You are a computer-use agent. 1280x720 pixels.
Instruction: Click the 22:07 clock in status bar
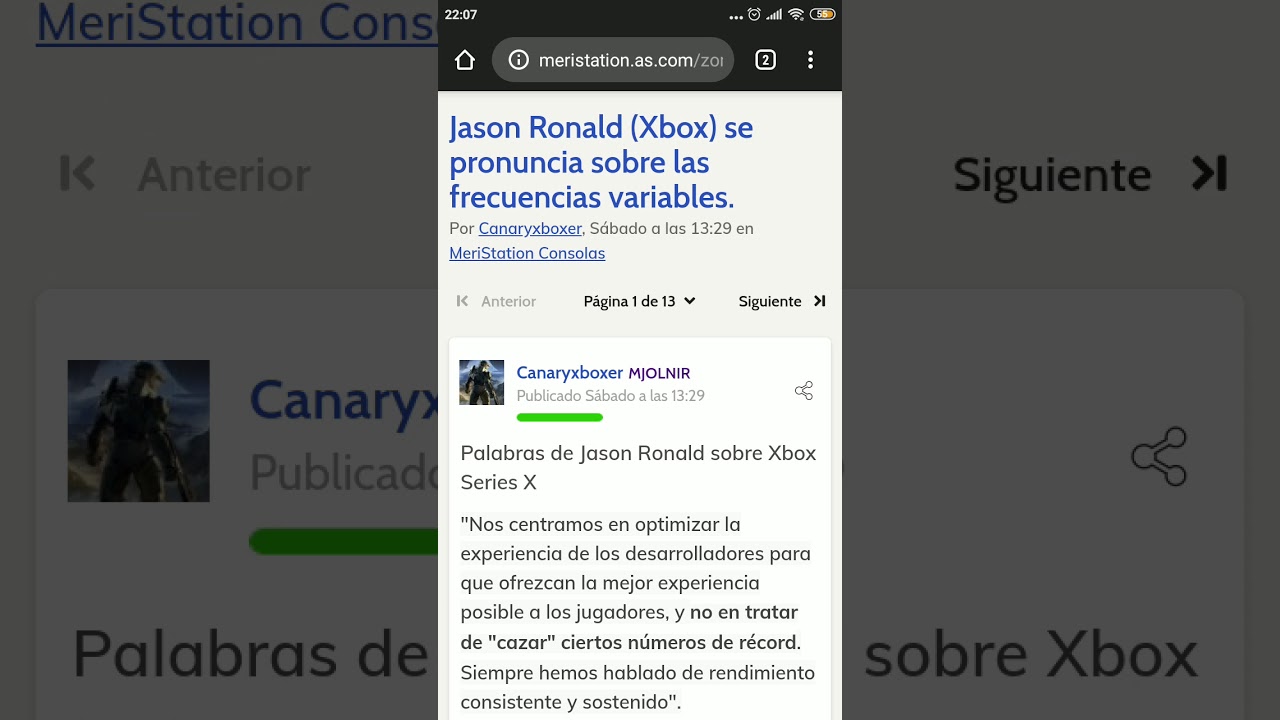(x=461, y=15)
